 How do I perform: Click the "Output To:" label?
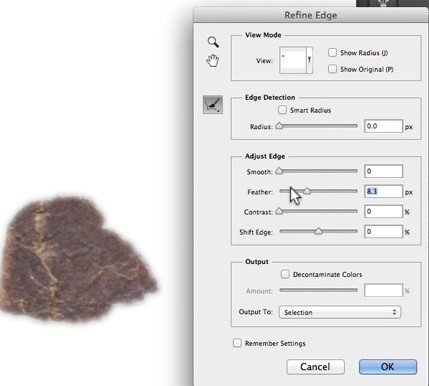pos(256,312)
